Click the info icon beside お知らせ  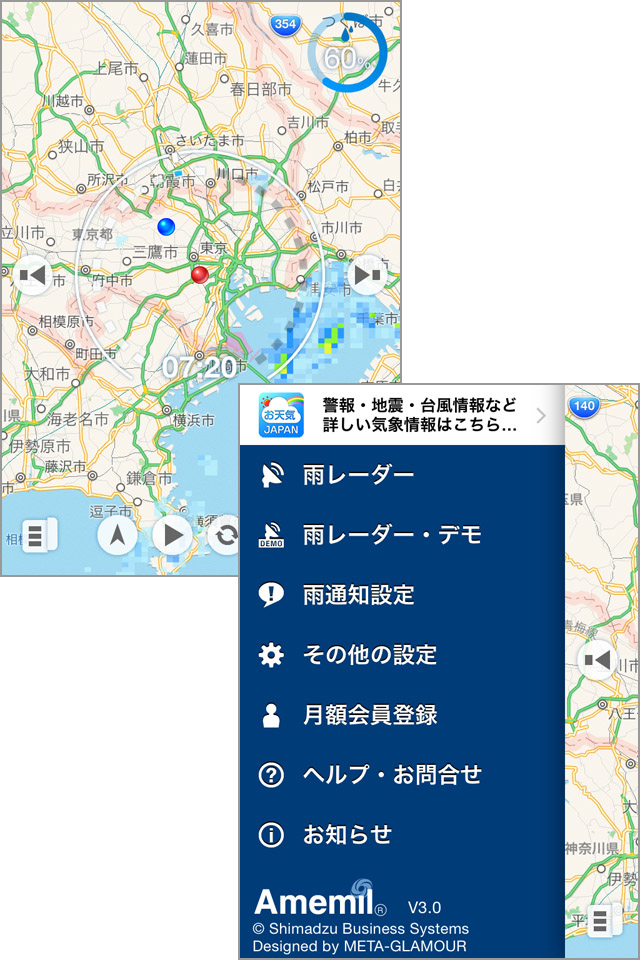click(x=271, y=835)
